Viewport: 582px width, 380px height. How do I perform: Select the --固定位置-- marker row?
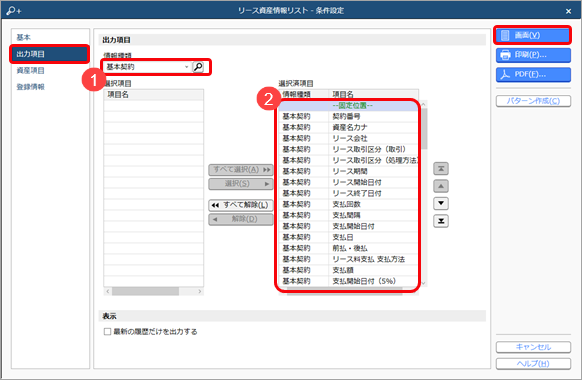(348, 106)
